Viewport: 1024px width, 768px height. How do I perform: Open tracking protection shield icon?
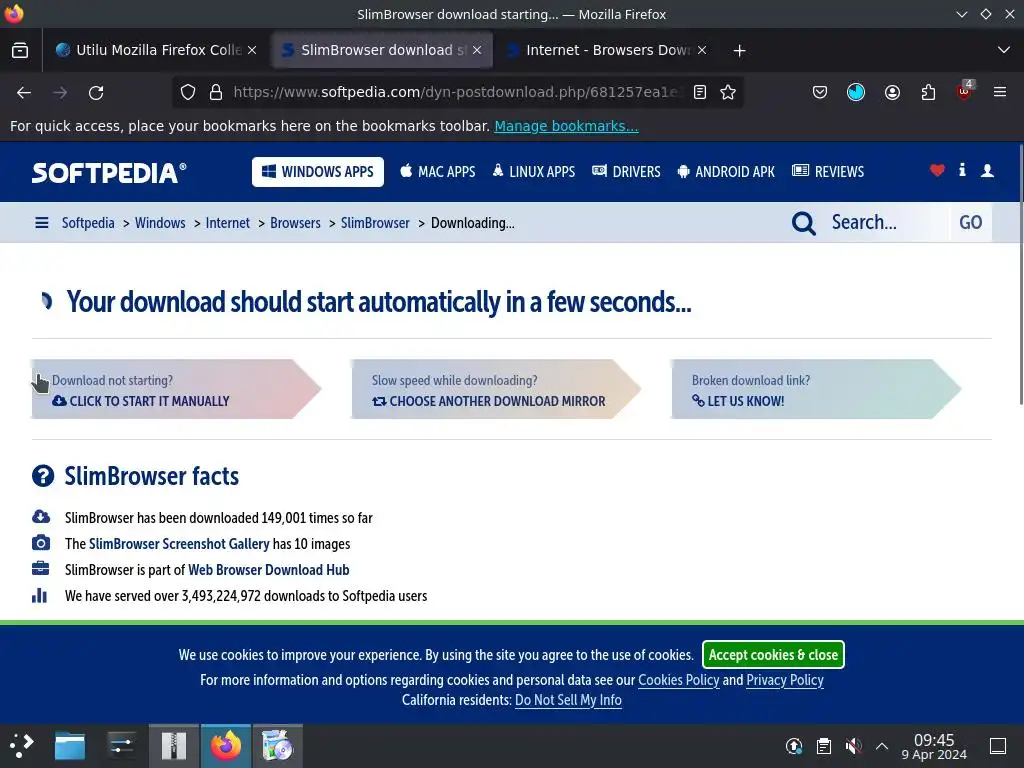tap(188, 93)
